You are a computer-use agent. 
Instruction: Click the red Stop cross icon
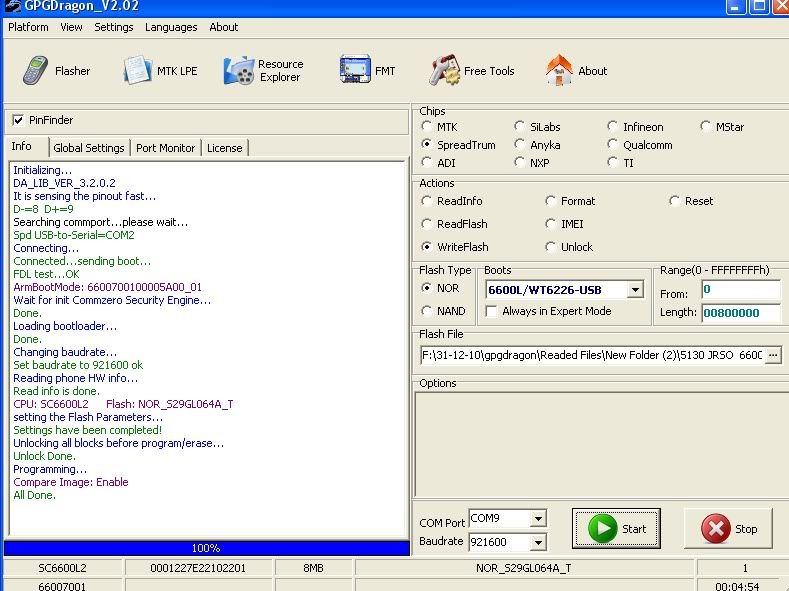[715, 529]
